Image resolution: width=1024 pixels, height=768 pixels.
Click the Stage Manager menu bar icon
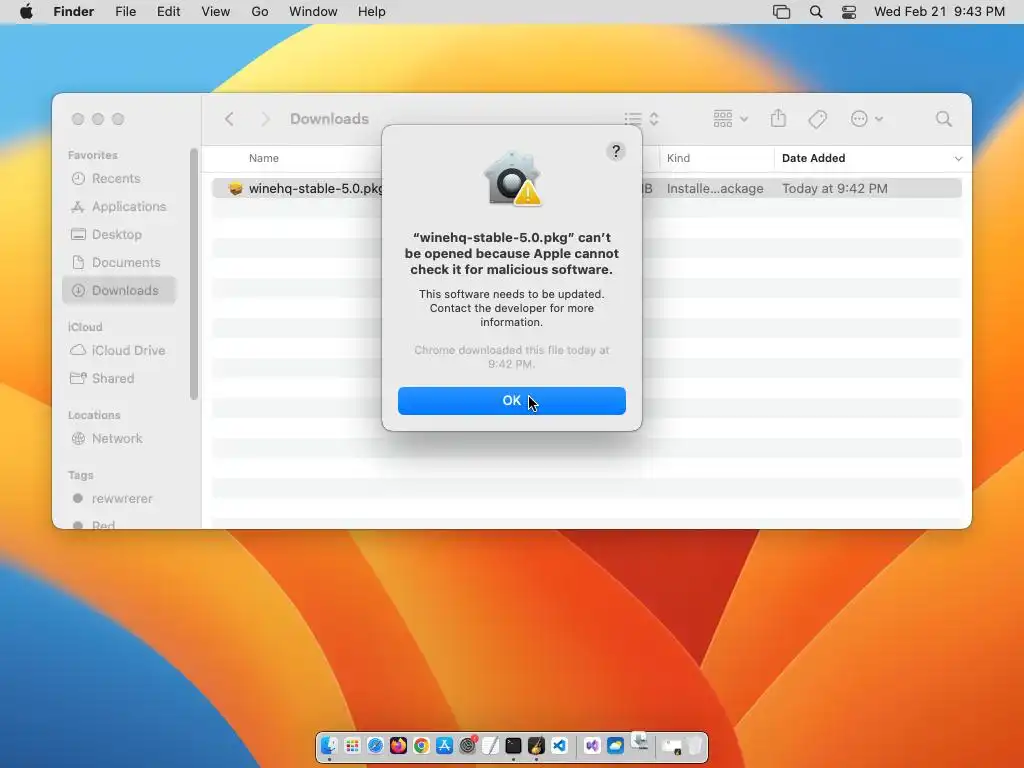pos(781,12)
